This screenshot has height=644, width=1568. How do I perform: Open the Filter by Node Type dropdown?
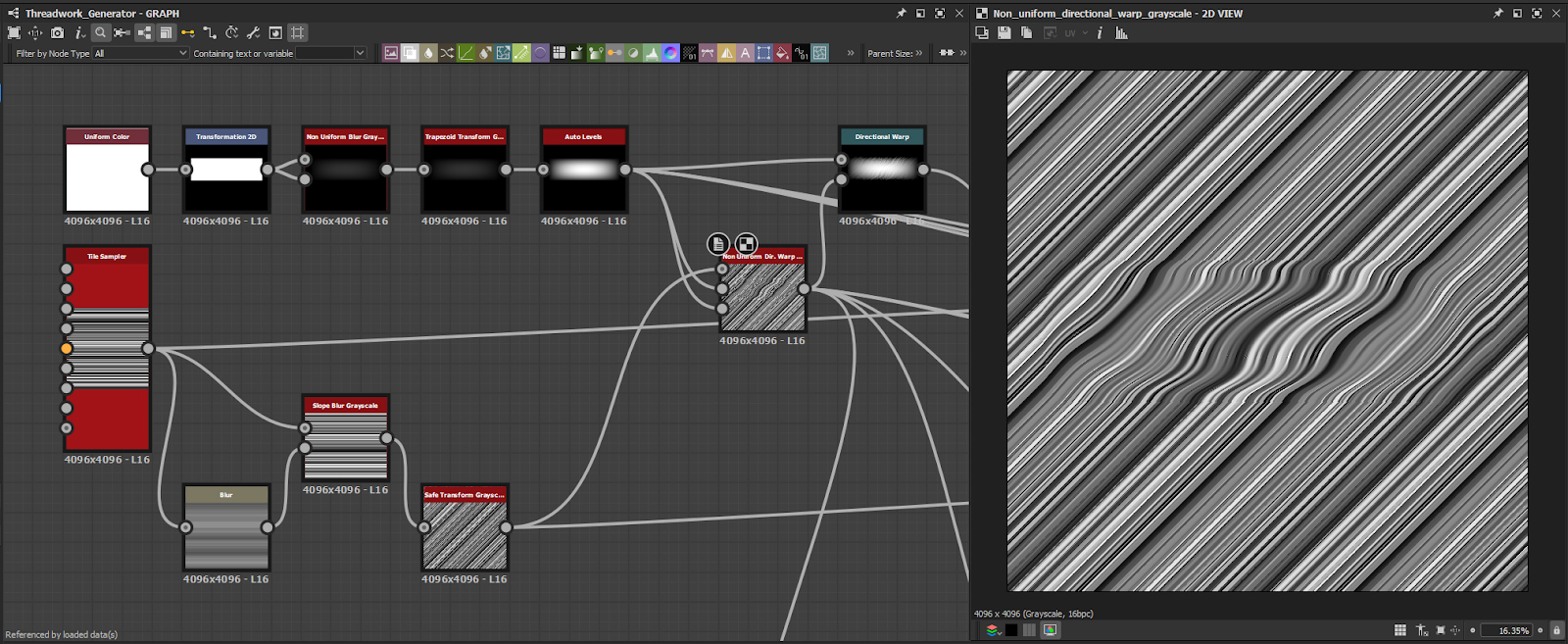pos(140,54)
